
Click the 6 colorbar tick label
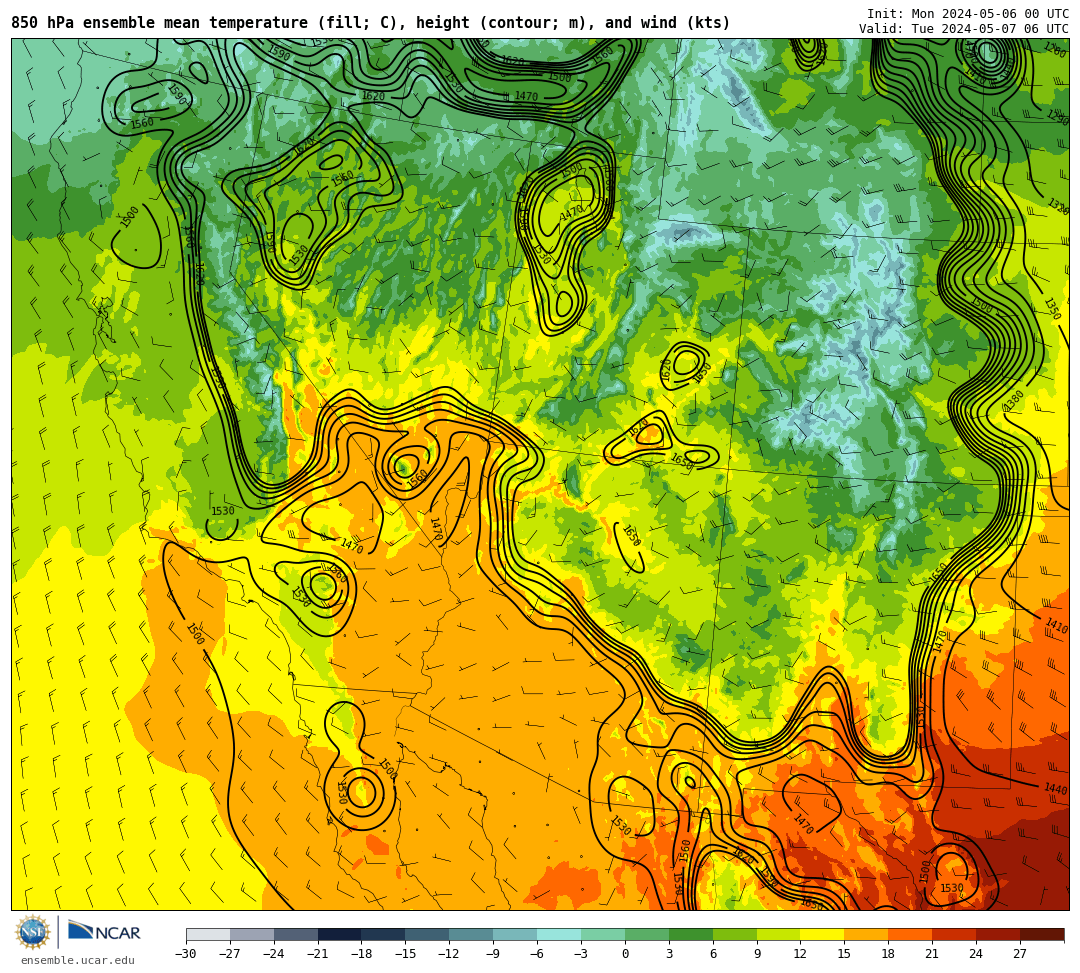point(713,954)
